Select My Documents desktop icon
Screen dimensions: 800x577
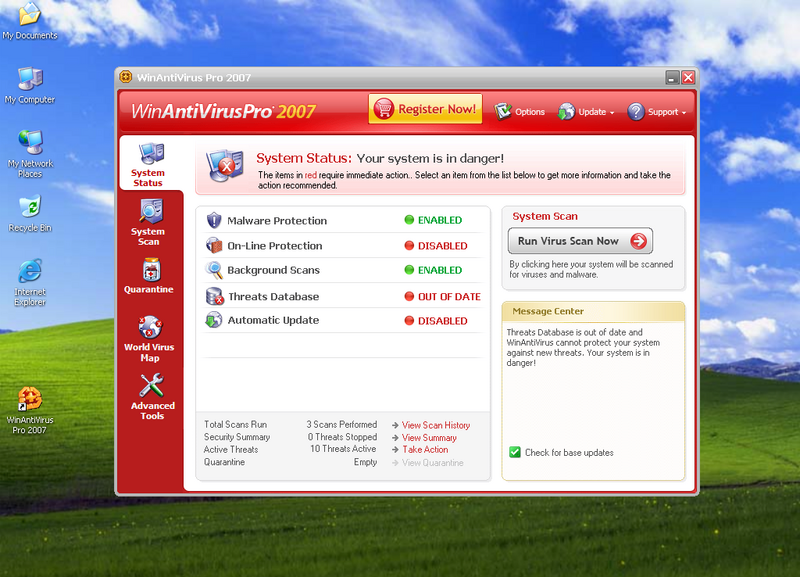click(x=30, y=20)
